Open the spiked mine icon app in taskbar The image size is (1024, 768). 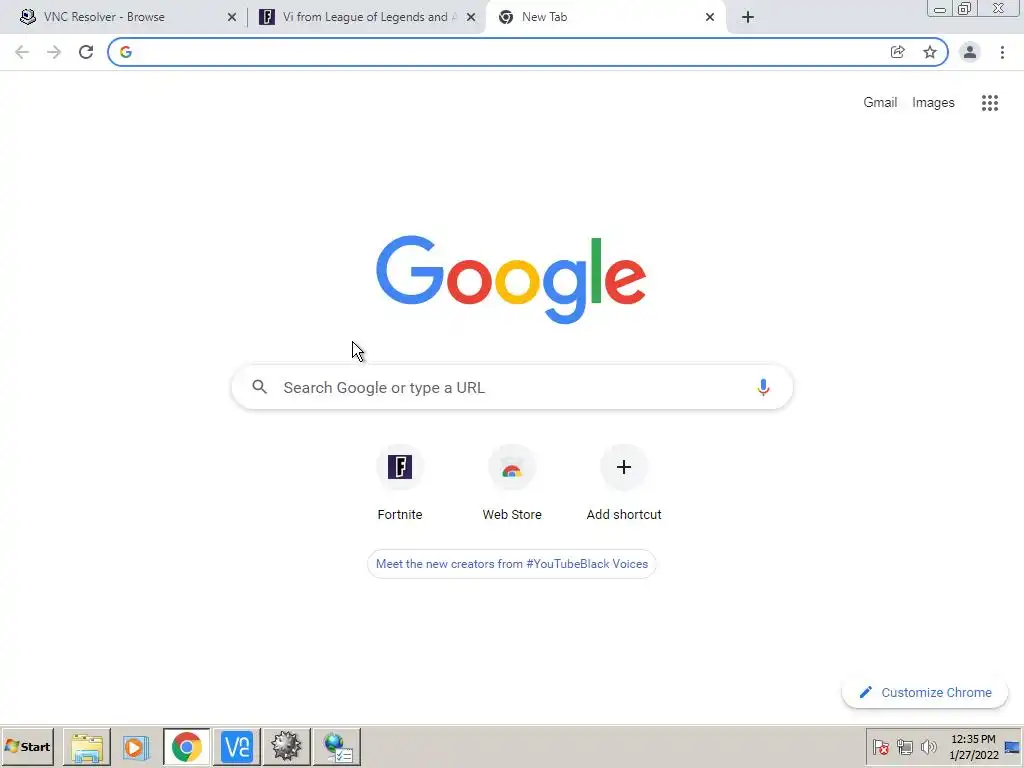point(286,746)
